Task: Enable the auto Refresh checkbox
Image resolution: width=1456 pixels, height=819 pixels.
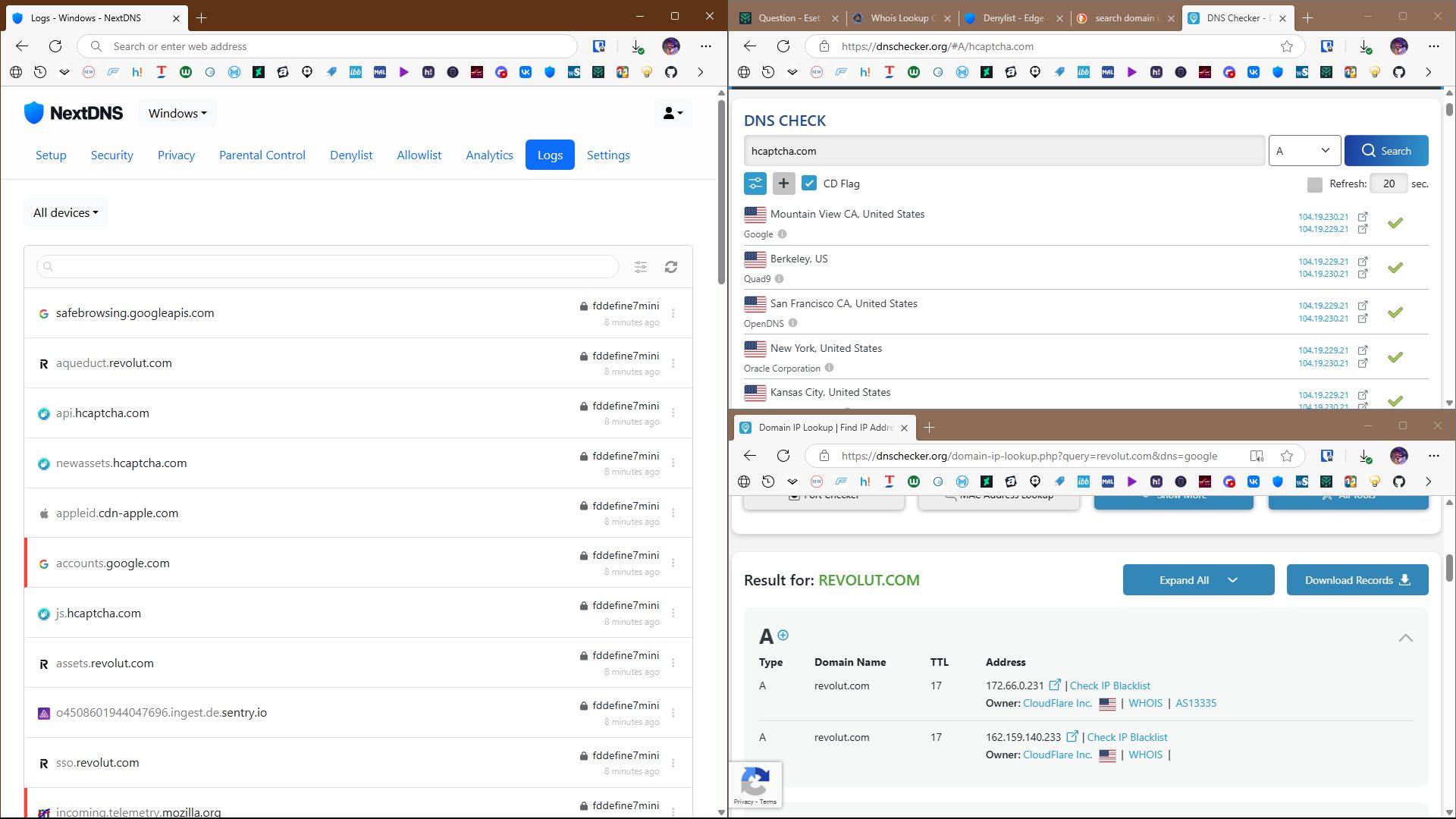Action: point(1315,184)
